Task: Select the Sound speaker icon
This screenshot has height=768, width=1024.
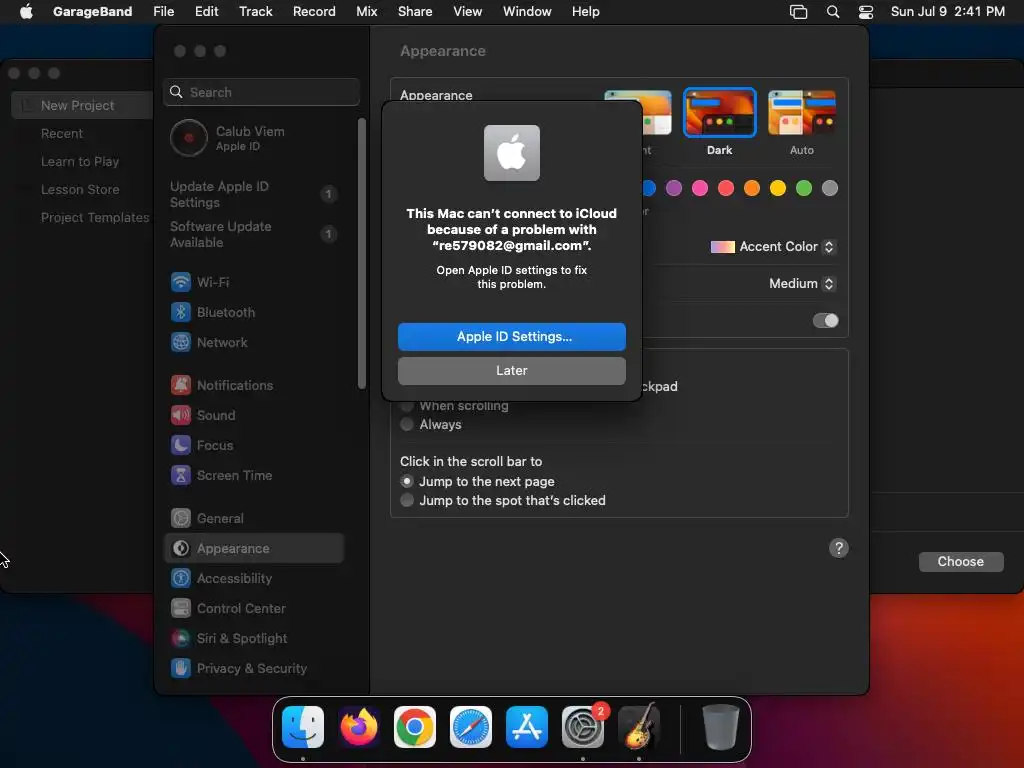Action: click(x=181, y=415)
